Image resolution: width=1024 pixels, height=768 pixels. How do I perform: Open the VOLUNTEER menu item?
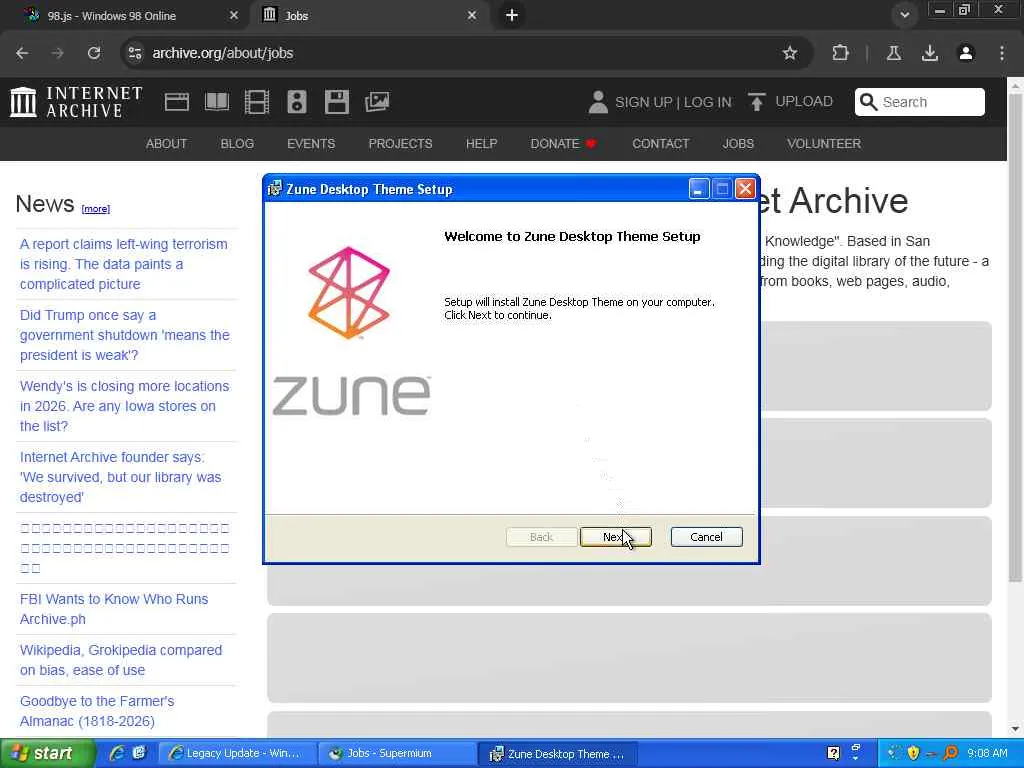click(x=824, y=144)
